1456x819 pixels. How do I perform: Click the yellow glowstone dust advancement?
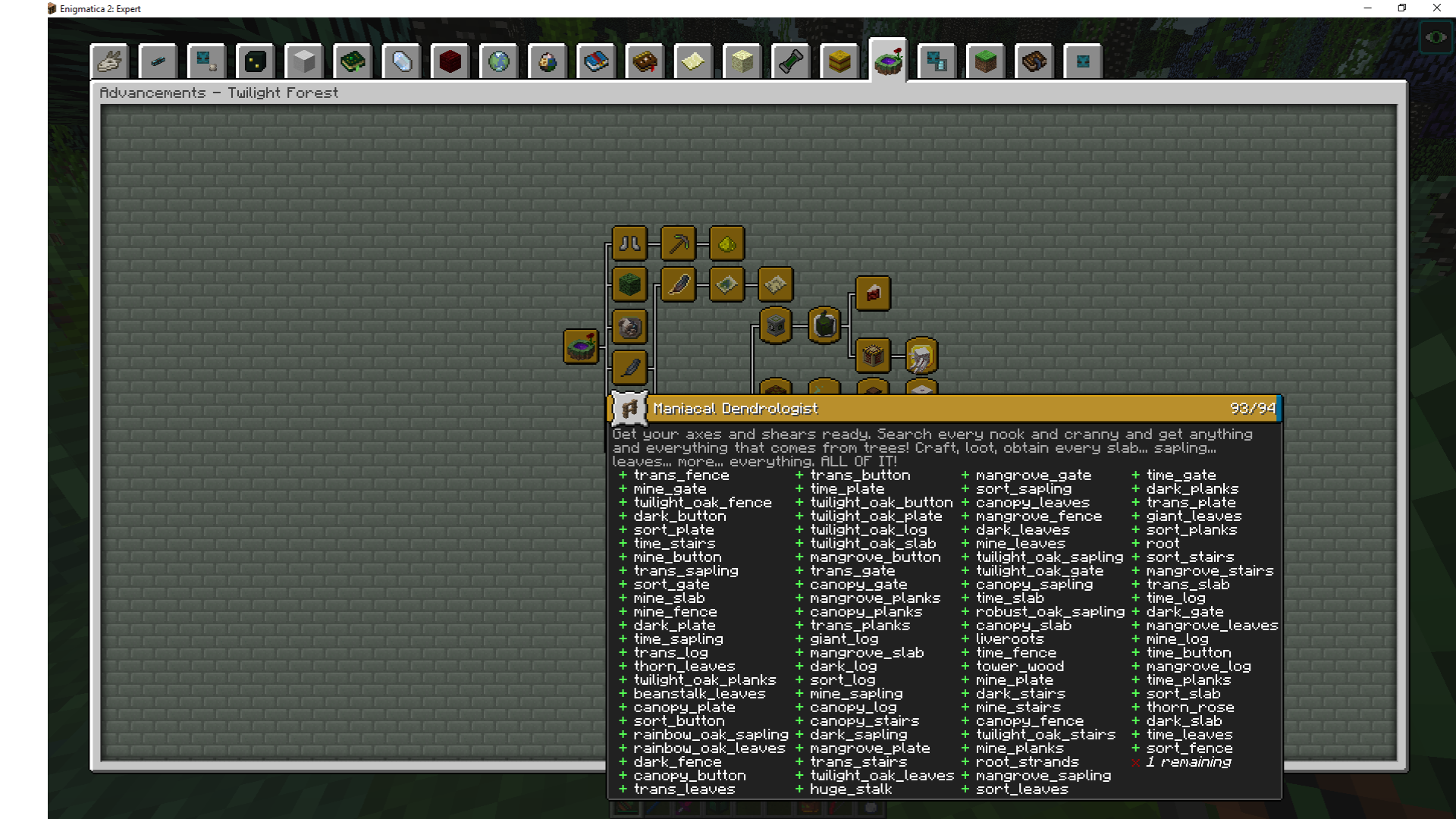726,243
